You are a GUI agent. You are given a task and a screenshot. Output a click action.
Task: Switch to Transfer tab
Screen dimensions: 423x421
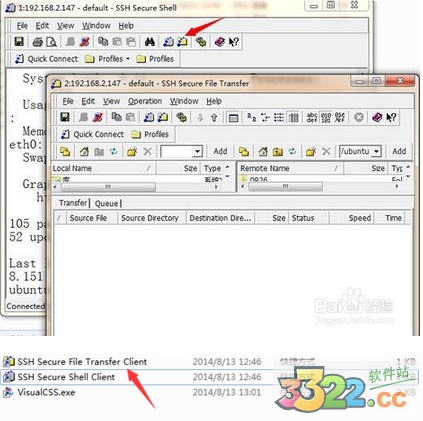[73, 203]
